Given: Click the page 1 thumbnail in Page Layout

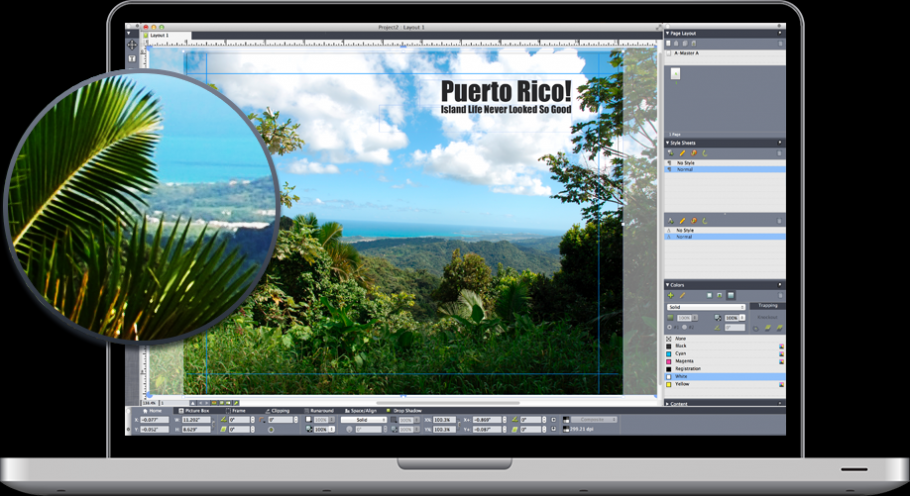Looking at the screenshot, I should [676, 74].
